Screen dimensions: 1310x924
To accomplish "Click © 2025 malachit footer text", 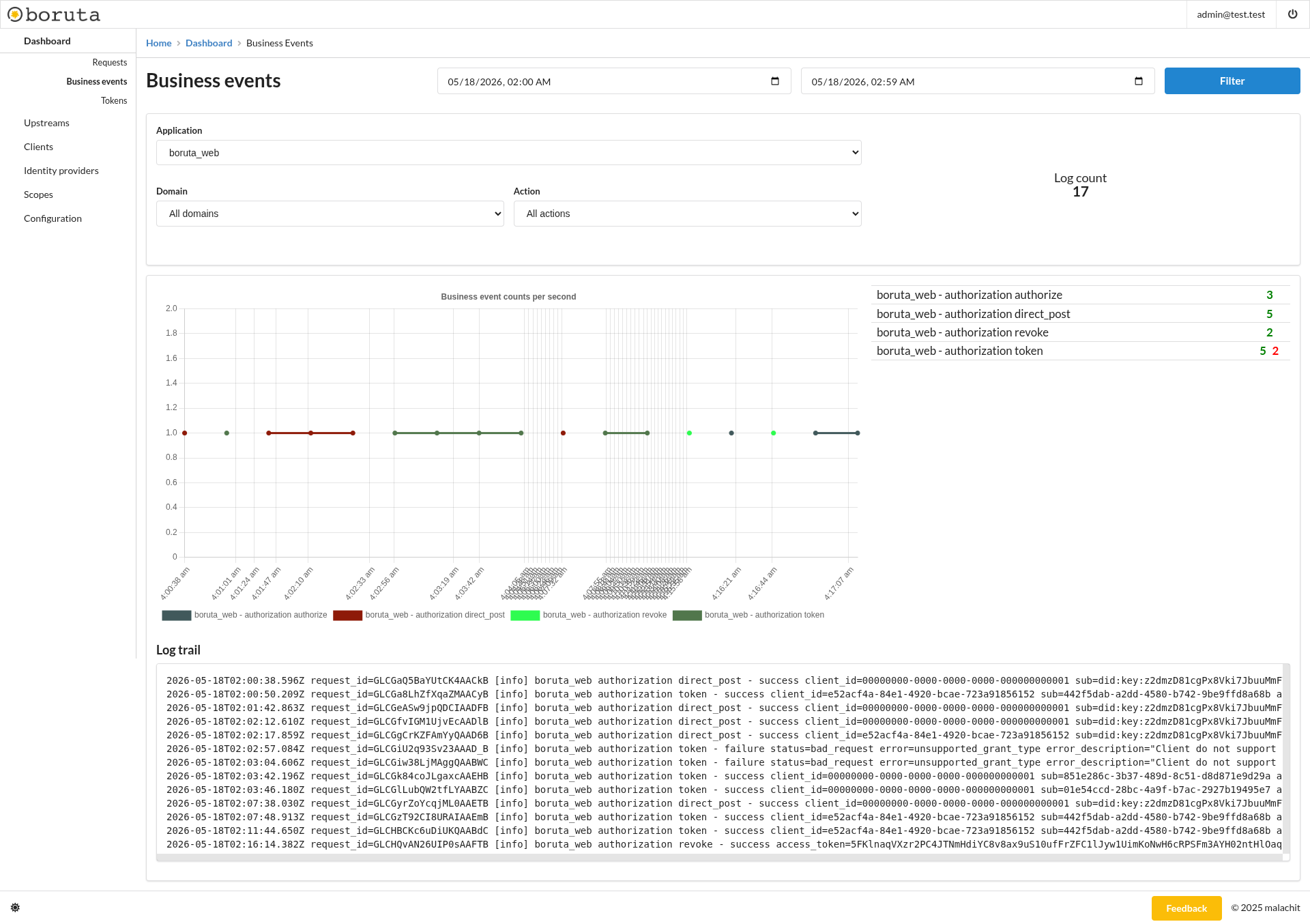I will [1266, 908].
